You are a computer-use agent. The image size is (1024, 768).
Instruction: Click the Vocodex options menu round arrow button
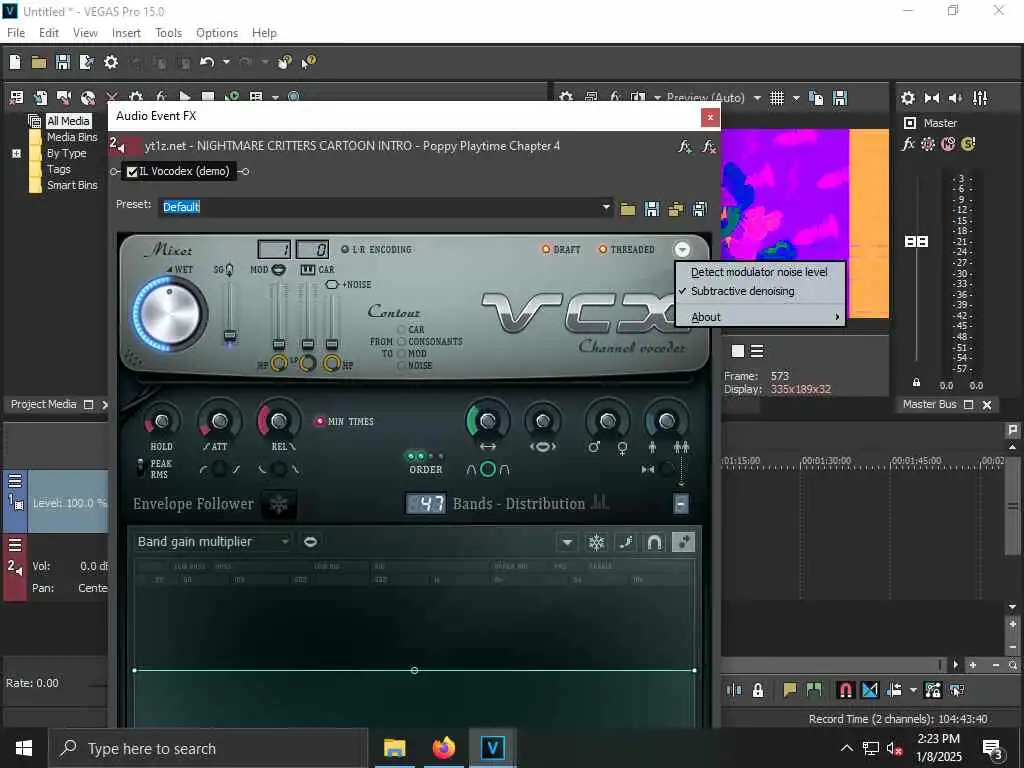[682, 249]
